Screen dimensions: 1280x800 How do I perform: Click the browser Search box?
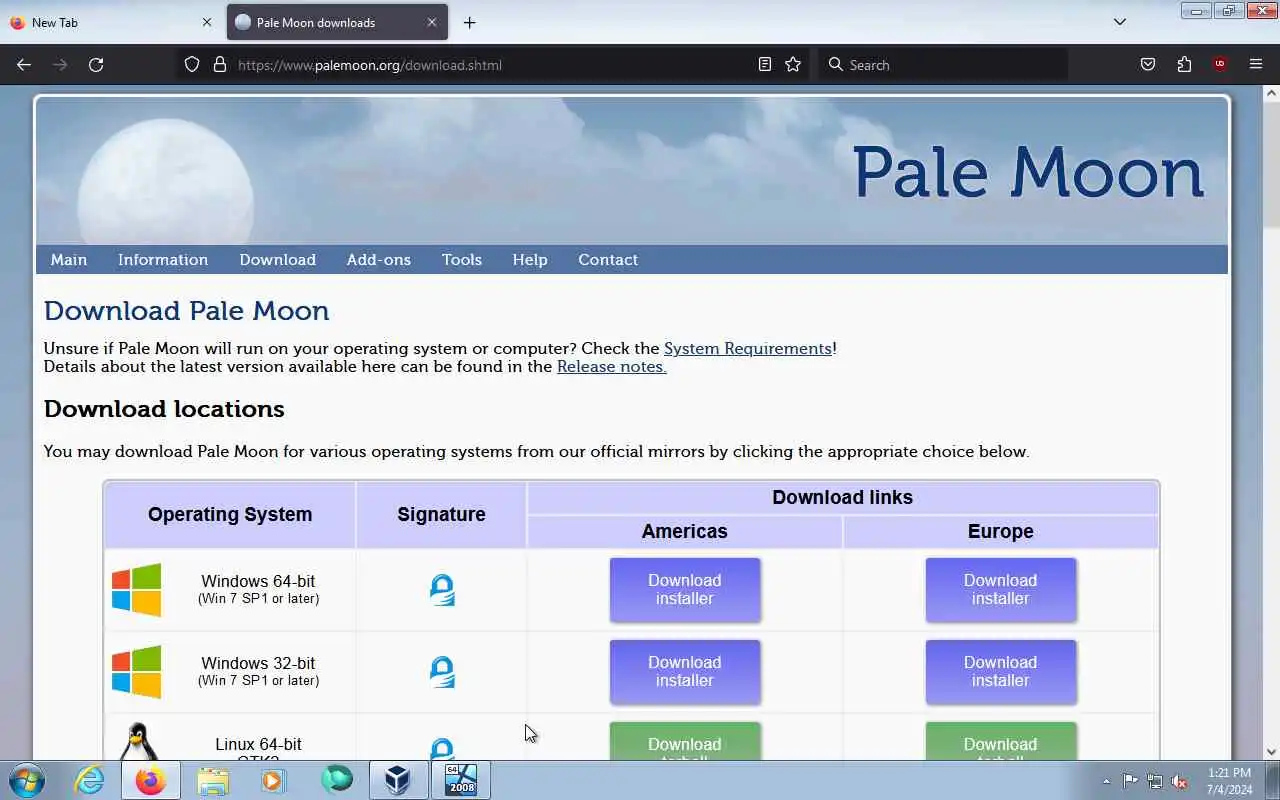click(x=943, y=65)
